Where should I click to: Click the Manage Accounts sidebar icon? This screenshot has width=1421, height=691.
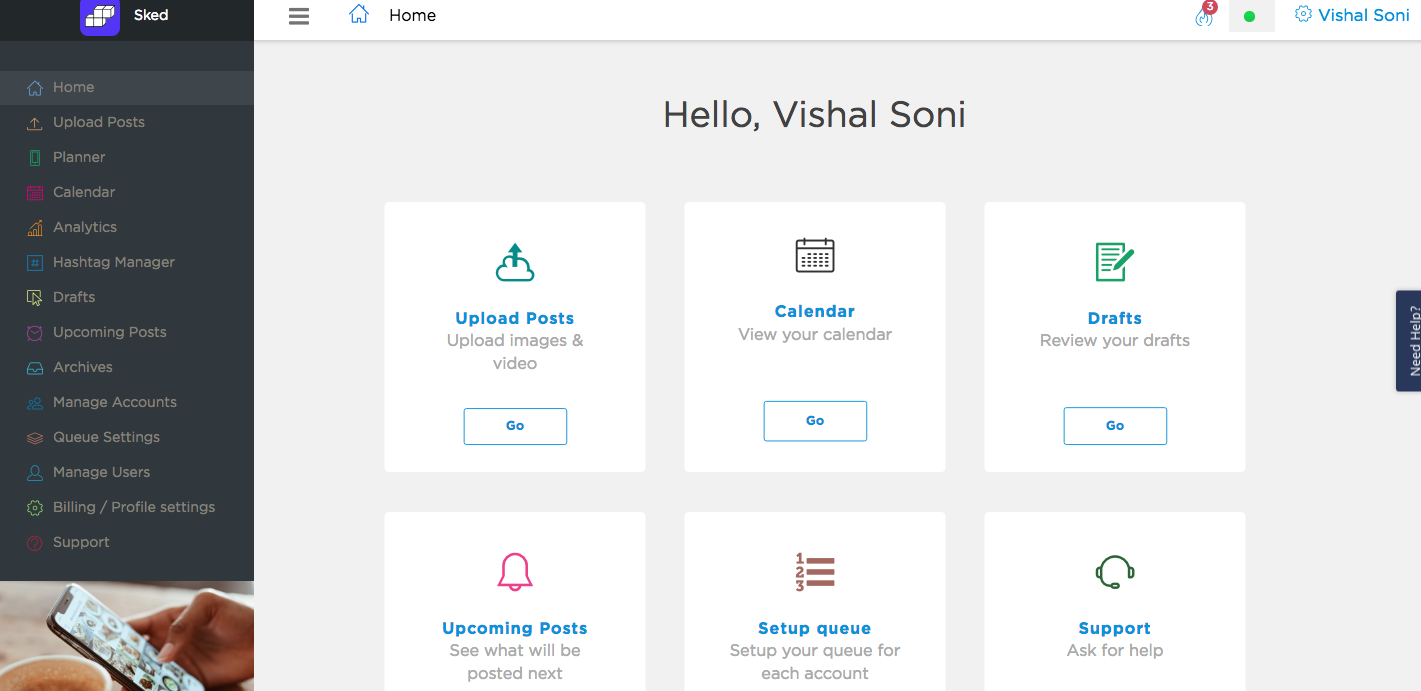pyautogui.click(x=35, y=403)
